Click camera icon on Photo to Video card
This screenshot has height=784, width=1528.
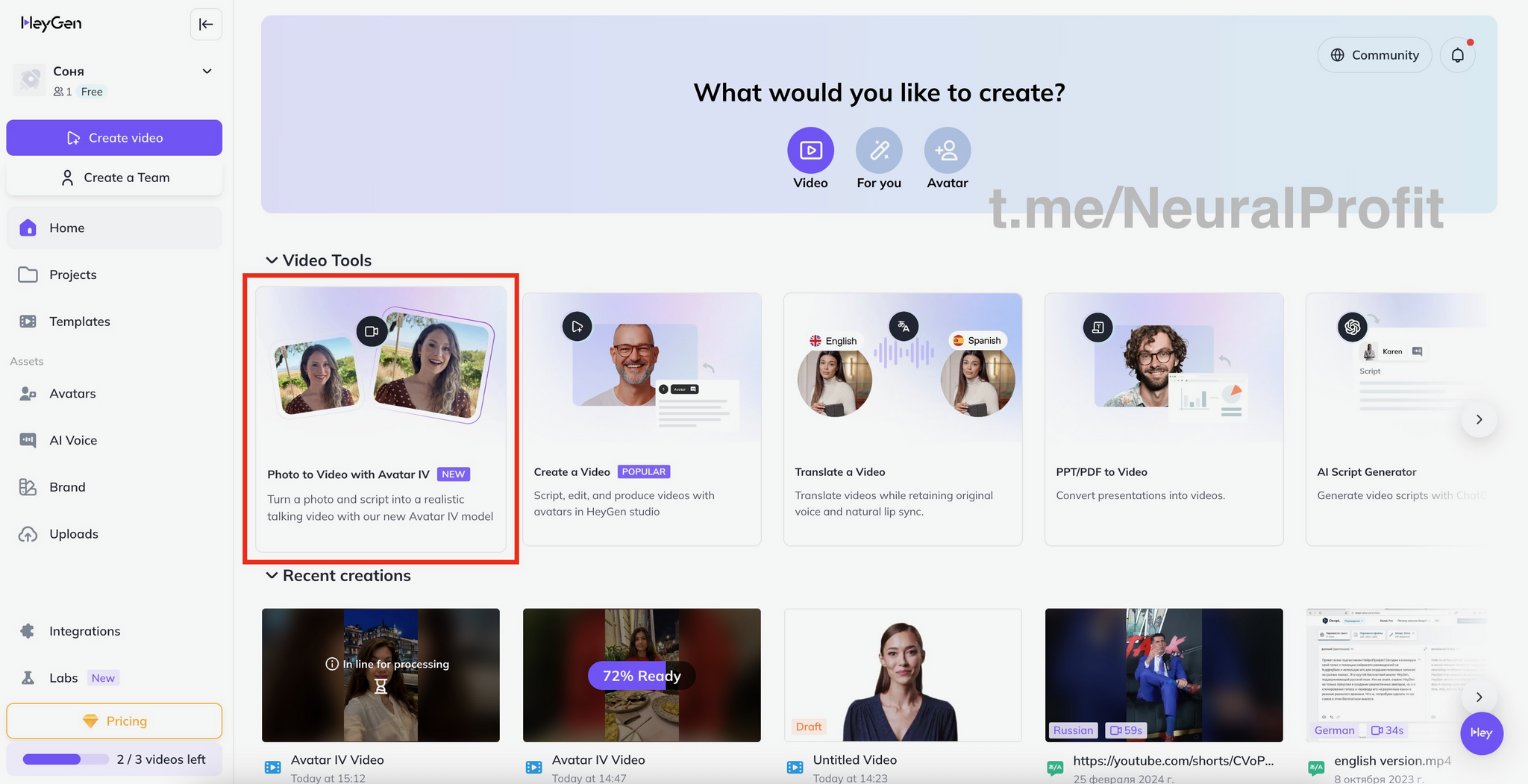tap(372, 331)
